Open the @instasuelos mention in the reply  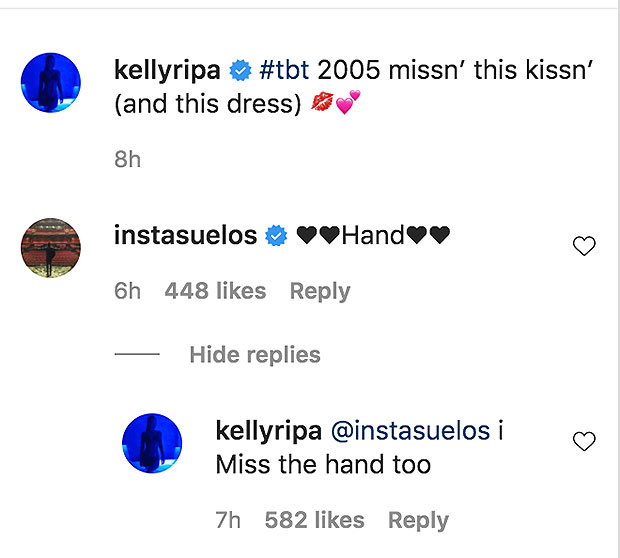coord(413,431)
